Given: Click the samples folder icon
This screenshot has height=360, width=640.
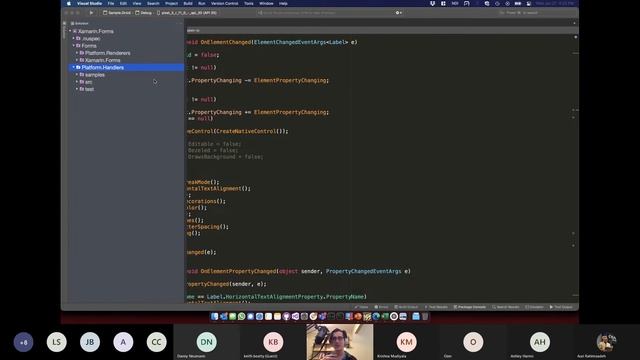Looking at the screenshot, I should click(82, 75).
